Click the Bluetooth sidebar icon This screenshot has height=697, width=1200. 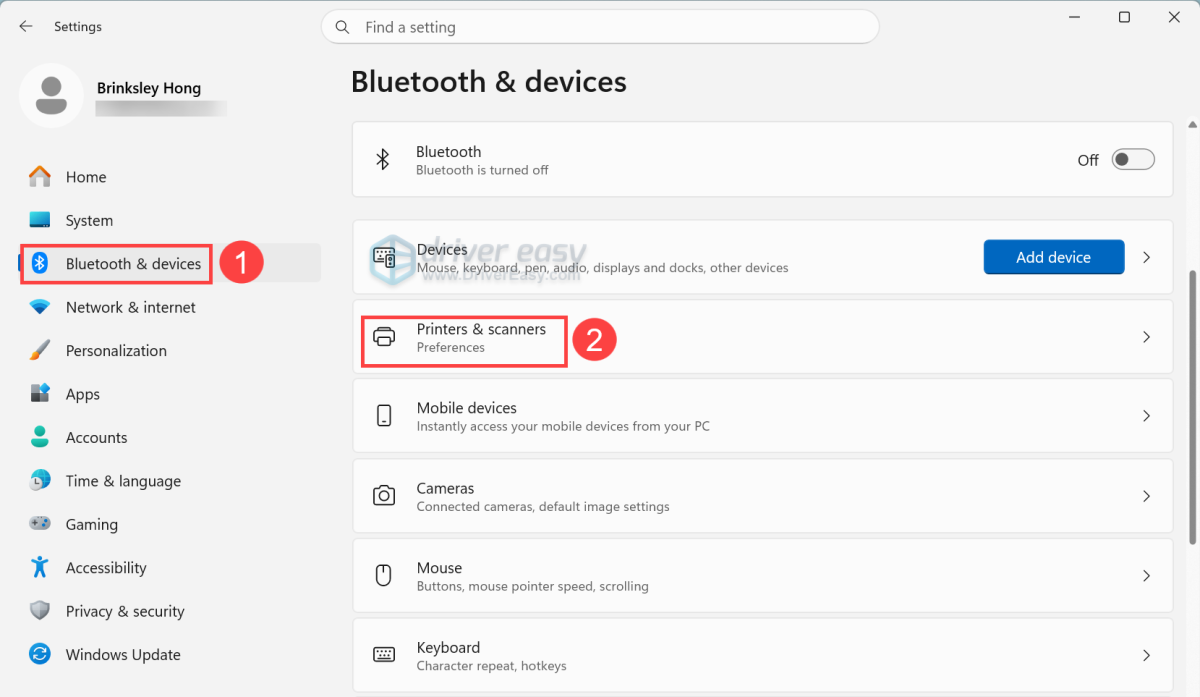40,264
